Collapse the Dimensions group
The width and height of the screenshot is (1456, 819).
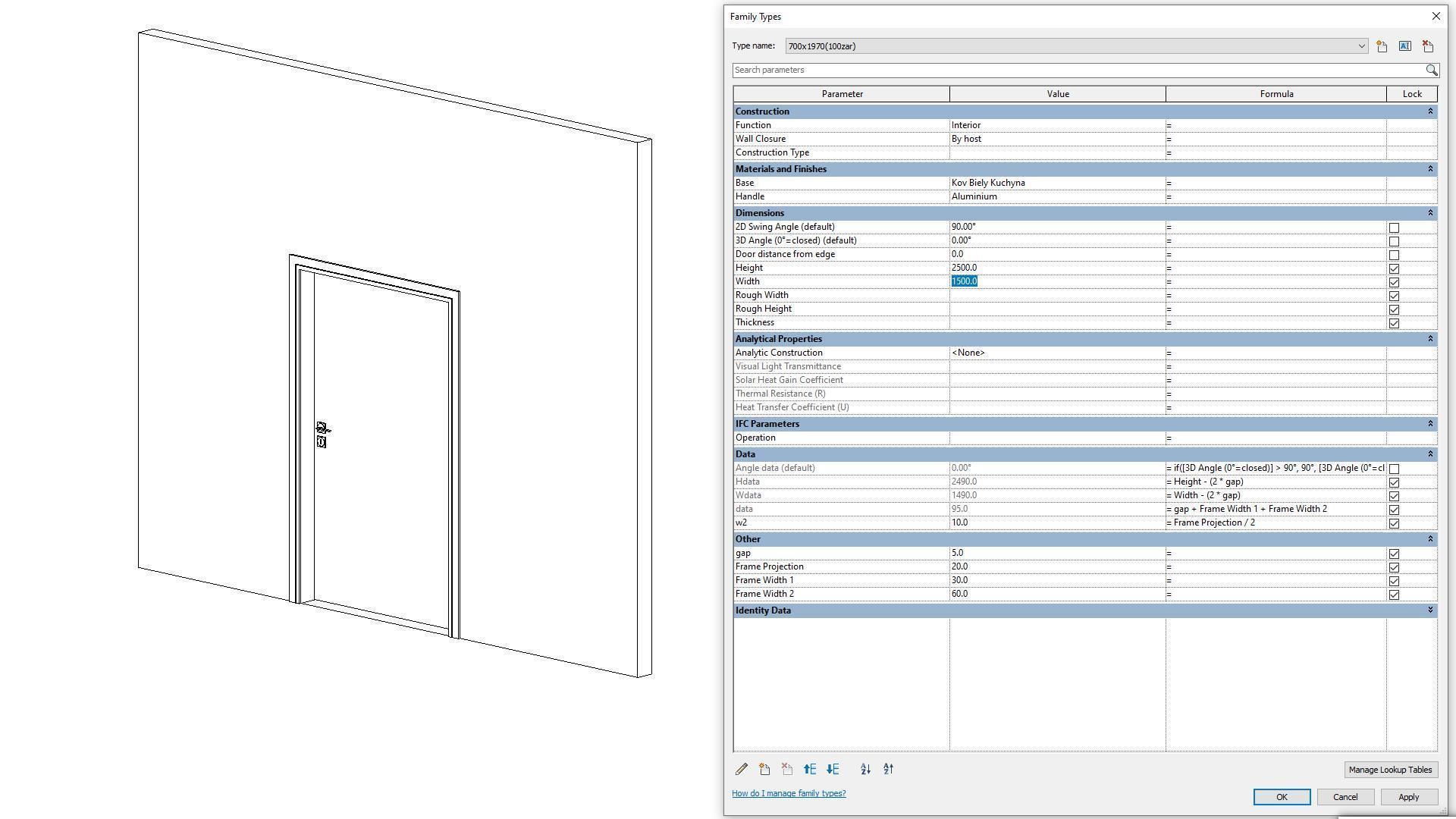1430,213
